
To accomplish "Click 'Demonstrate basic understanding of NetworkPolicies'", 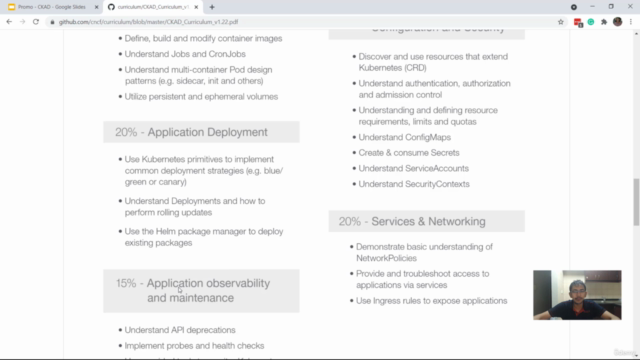I will (x=424, y=252).
